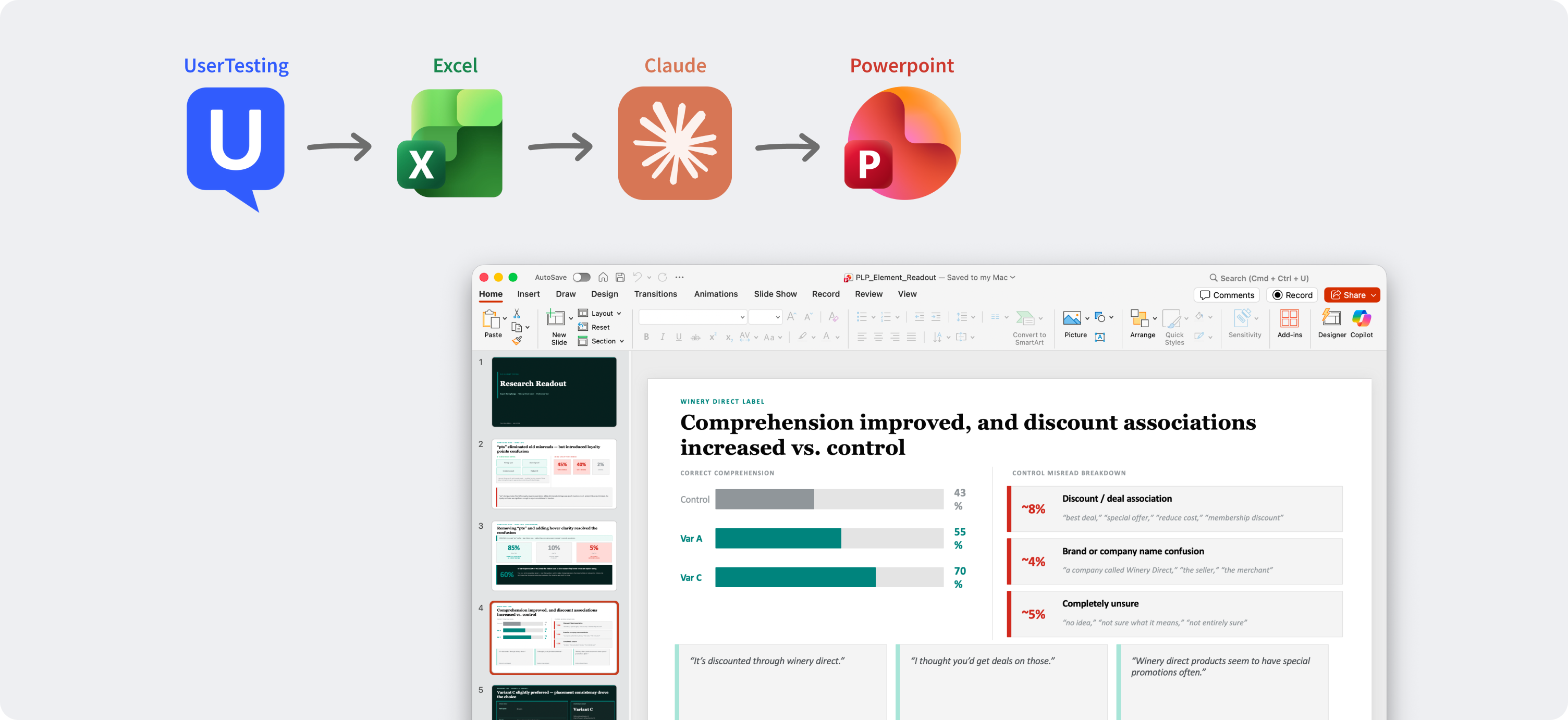Toggle the AutoSave switch
1568x720 pixels.
(x=581, y=277)
